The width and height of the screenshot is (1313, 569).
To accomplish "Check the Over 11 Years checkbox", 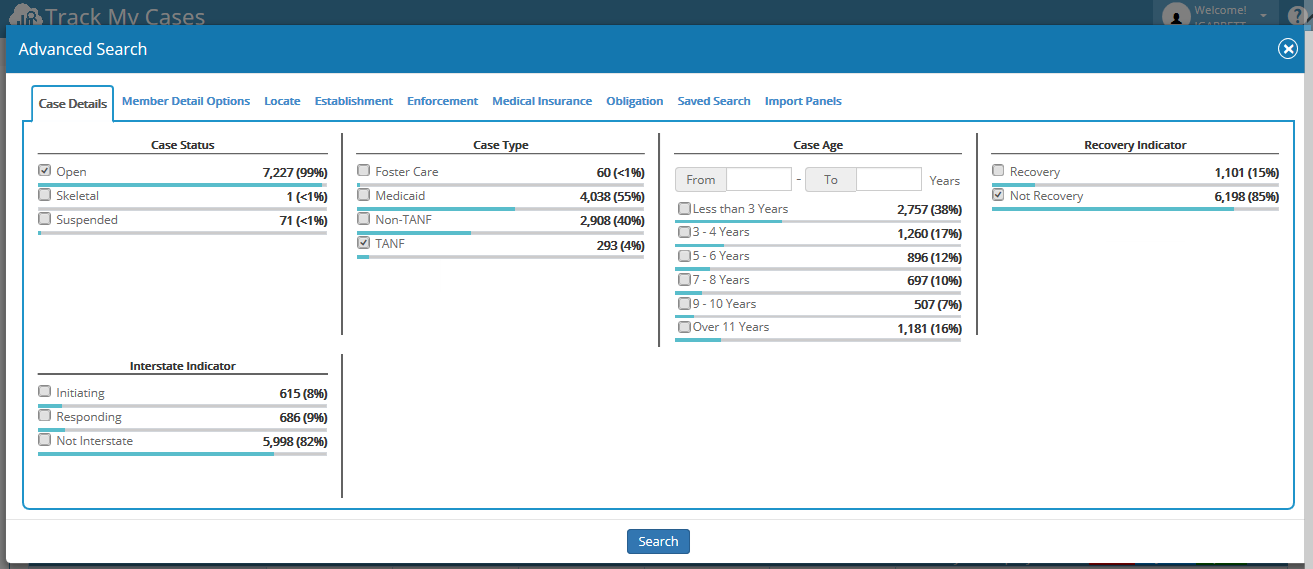I will [x=684, y=327].
